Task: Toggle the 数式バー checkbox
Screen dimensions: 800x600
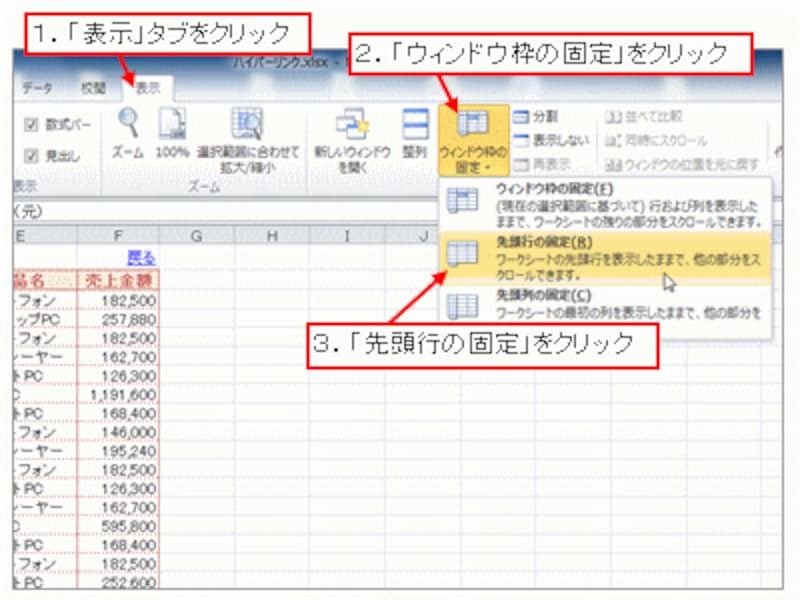Action: coord(31,124)
